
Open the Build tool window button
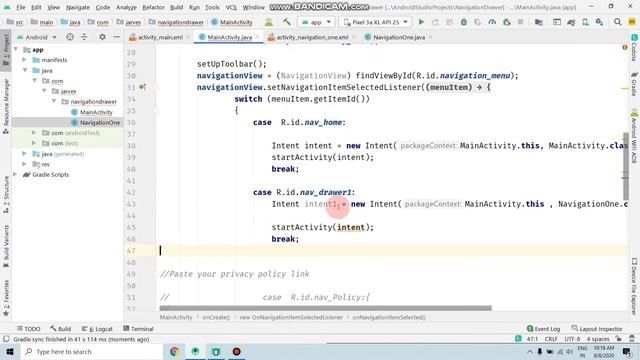[x=61, y=329]
